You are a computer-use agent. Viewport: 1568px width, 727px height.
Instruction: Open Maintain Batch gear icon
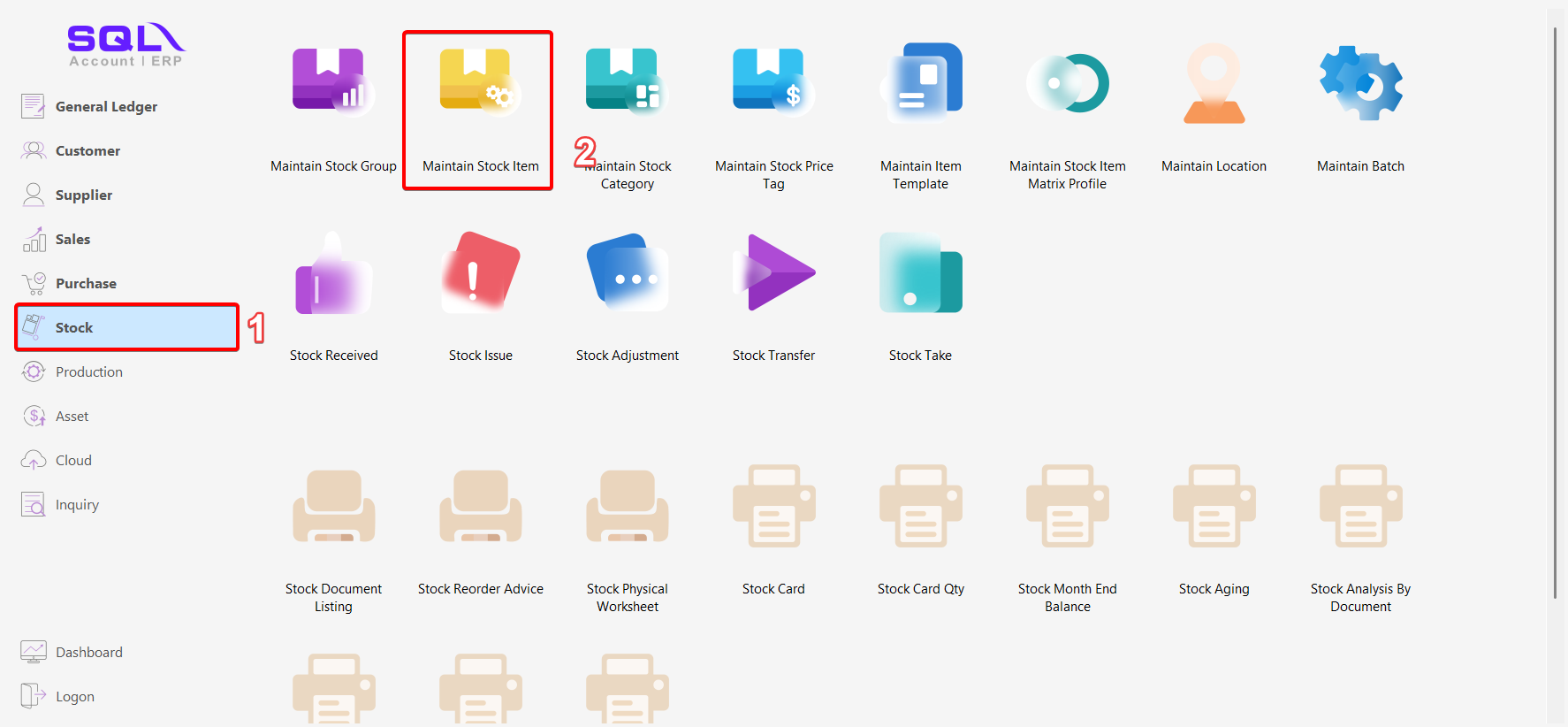[x=1360, y=83]
